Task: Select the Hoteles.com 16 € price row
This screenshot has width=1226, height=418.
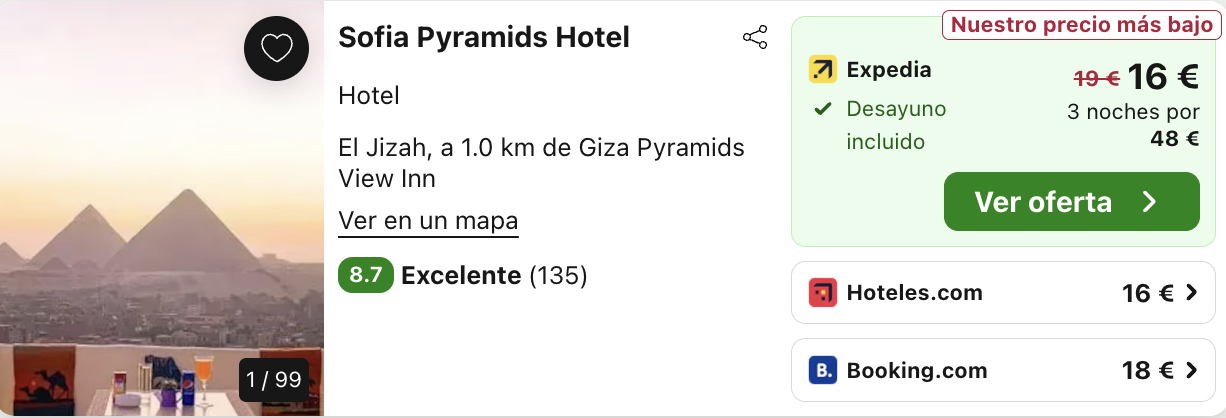Action: coord(996,293)
